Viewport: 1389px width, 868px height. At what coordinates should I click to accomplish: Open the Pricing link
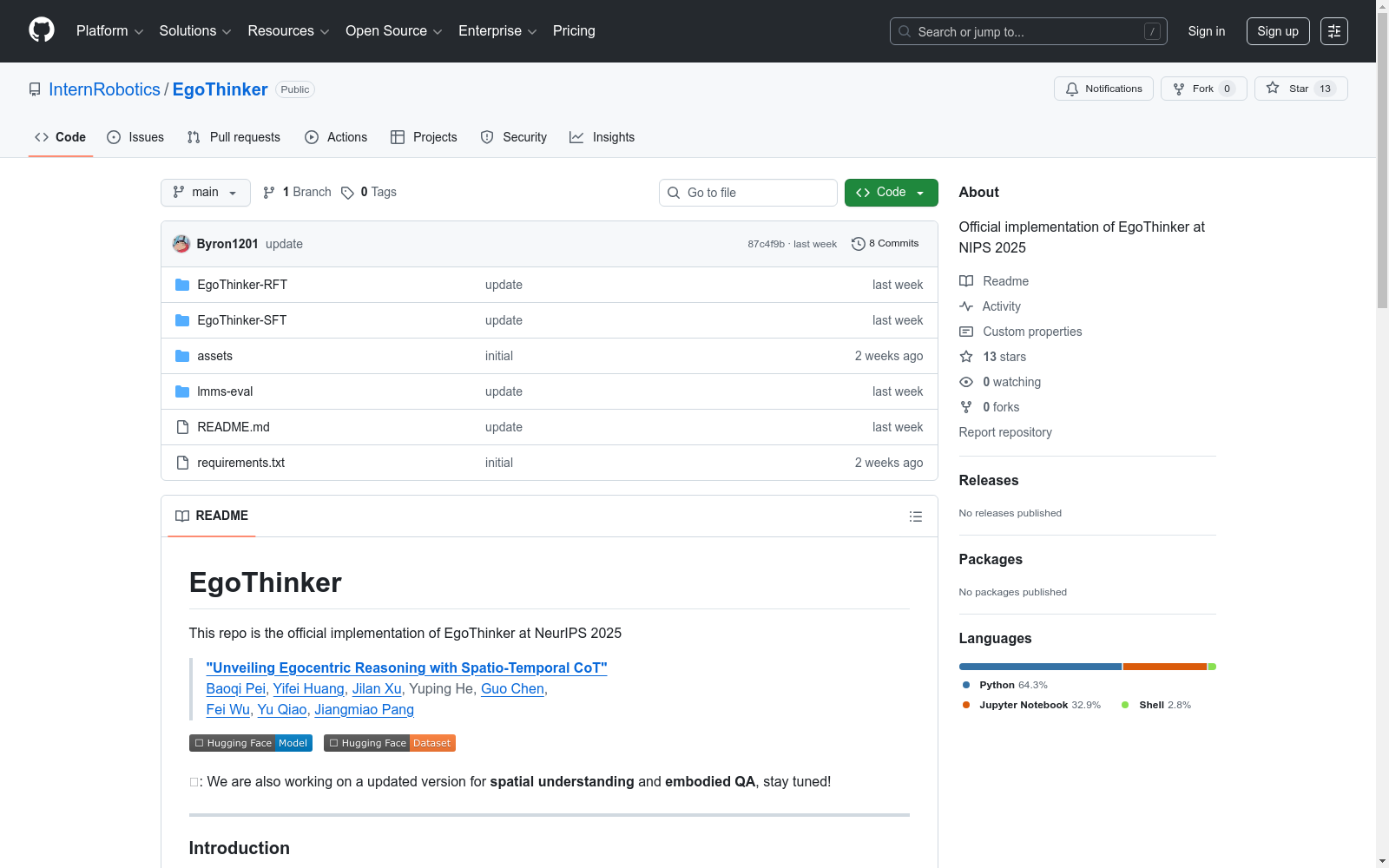pos(574,31)
